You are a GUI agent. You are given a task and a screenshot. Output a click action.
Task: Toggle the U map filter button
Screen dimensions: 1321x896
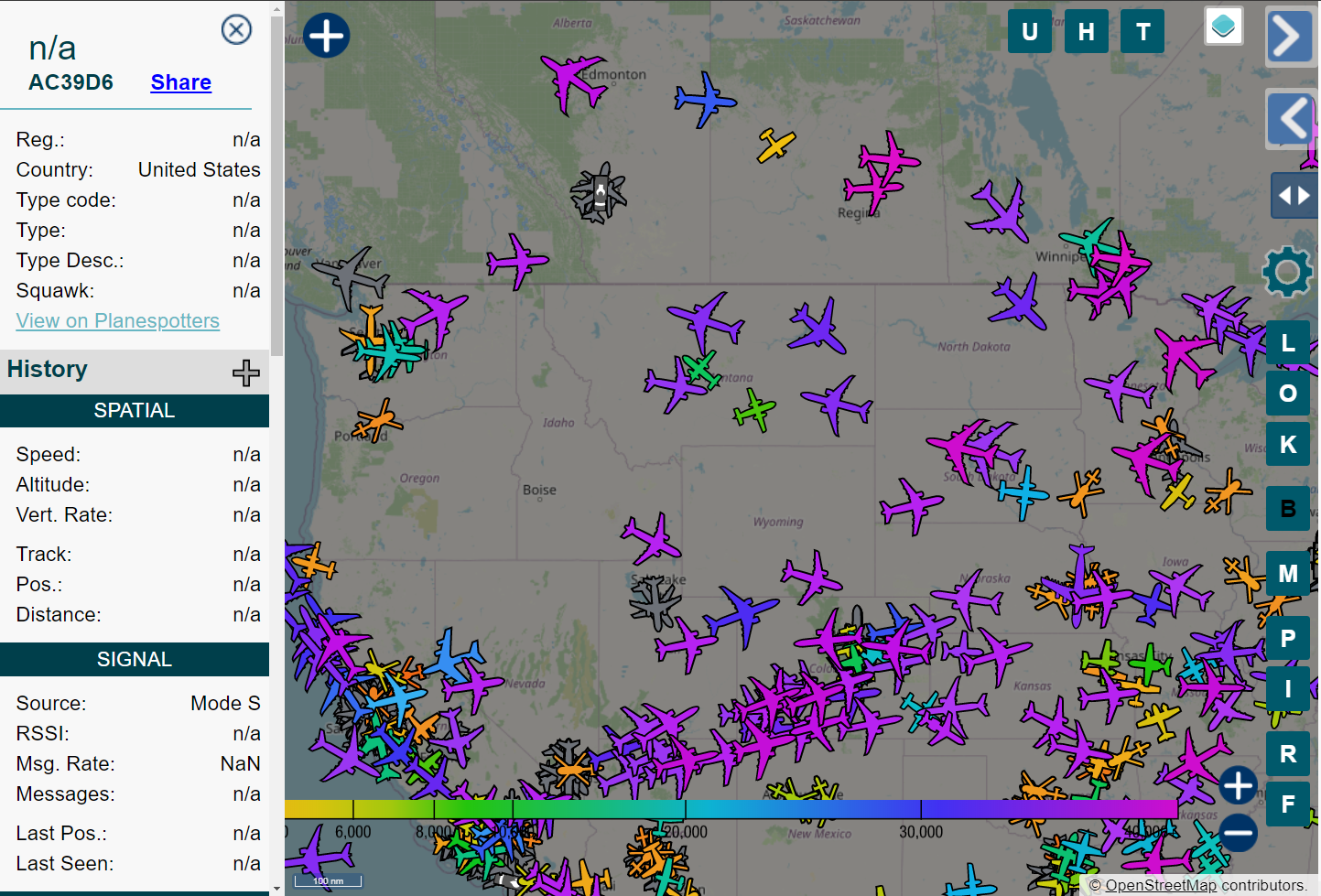pos(1030,32)
